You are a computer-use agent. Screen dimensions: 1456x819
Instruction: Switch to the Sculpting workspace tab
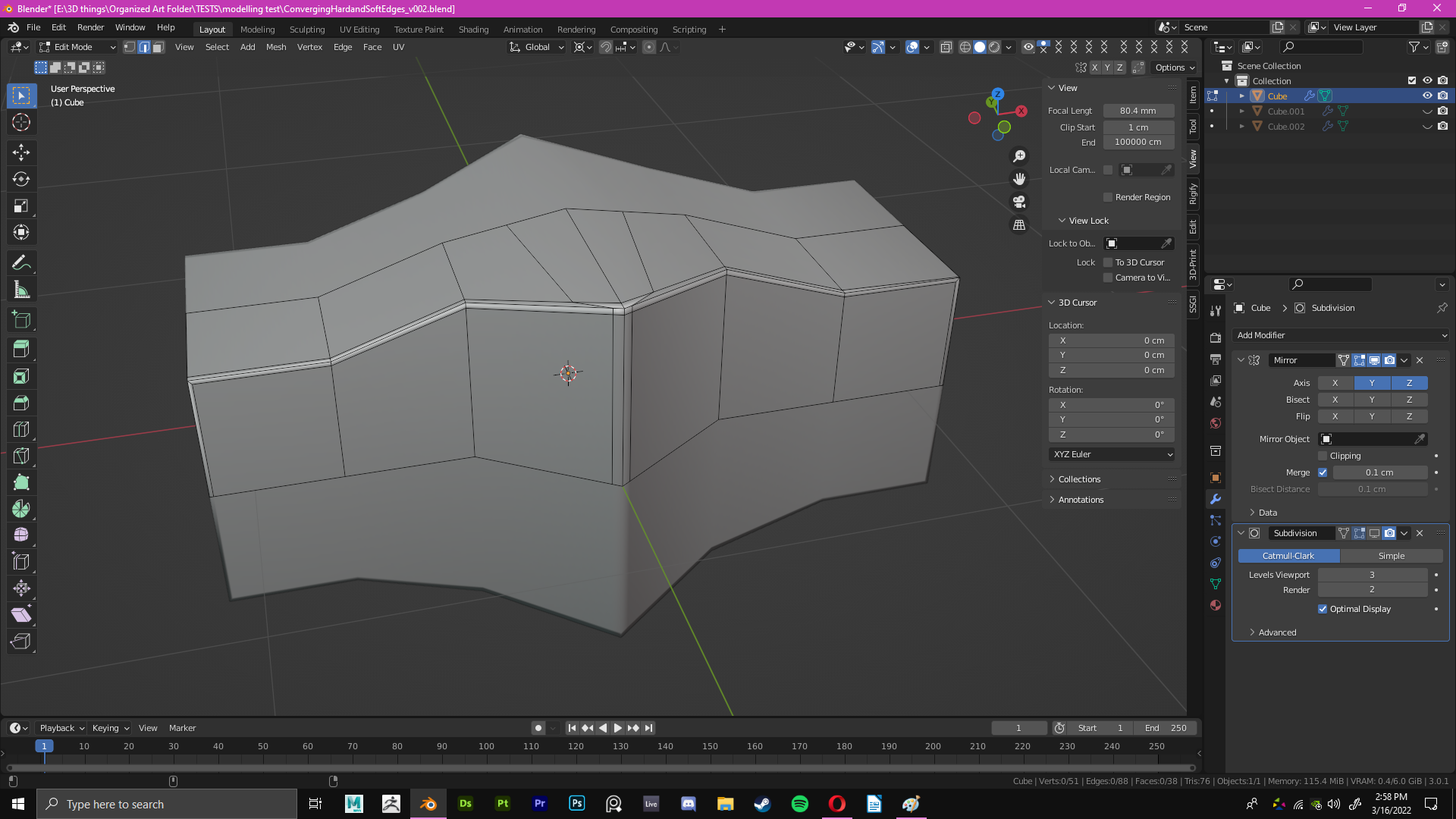coord(307,30)
